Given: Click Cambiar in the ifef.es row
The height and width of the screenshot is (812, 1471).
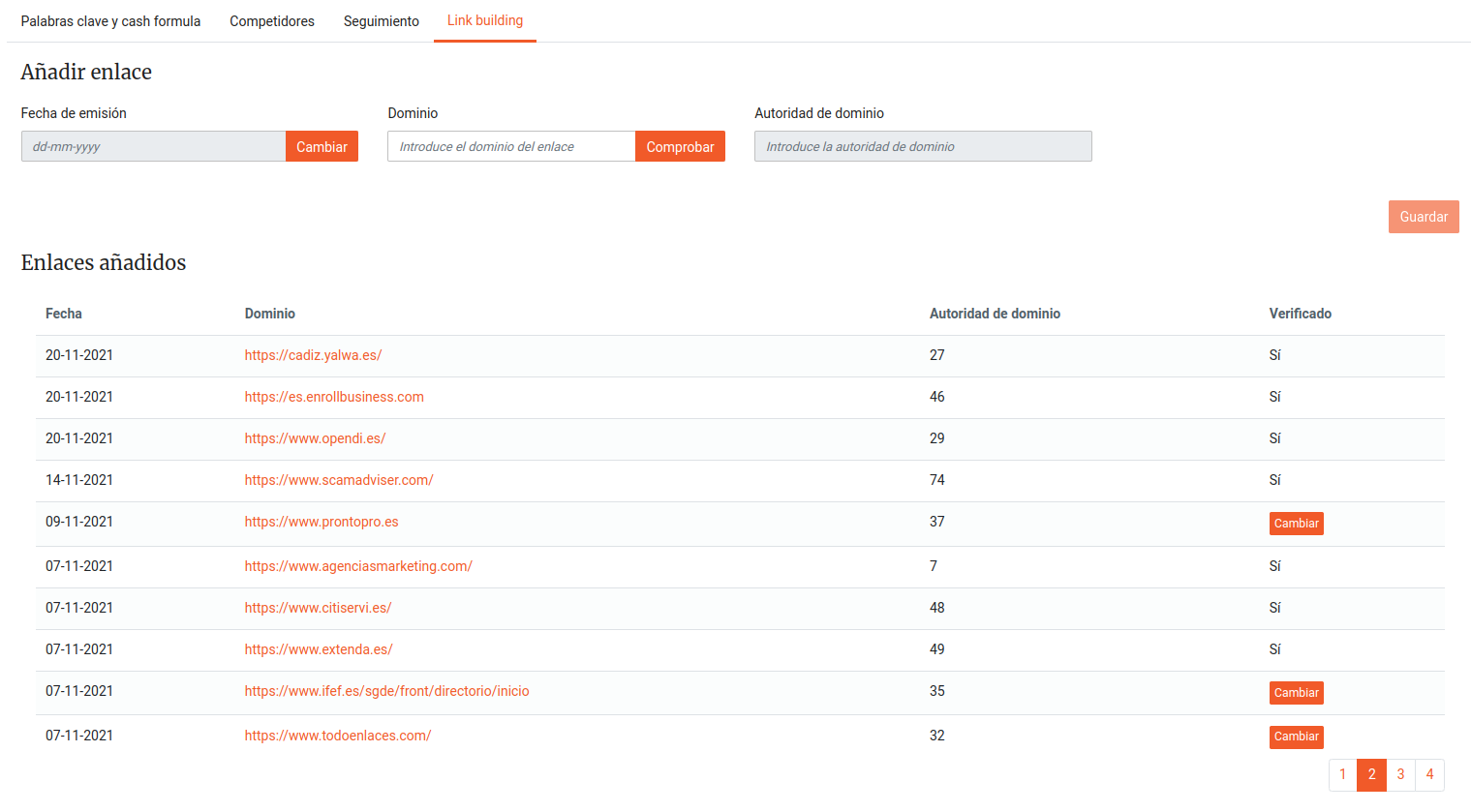Looking at the screenshot, I should click(1296, 693).
